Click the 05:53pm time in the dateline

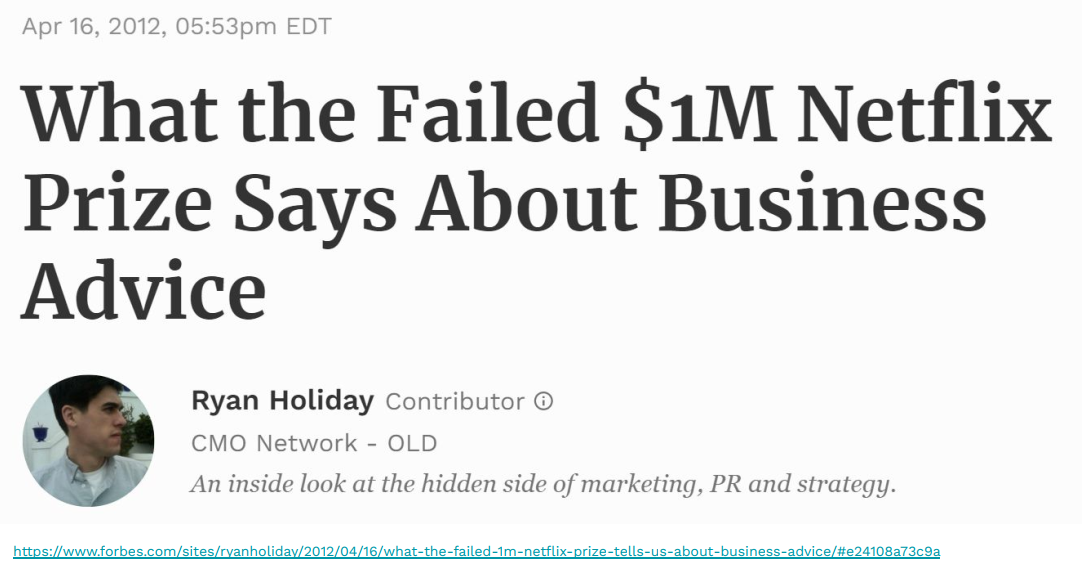225,27
